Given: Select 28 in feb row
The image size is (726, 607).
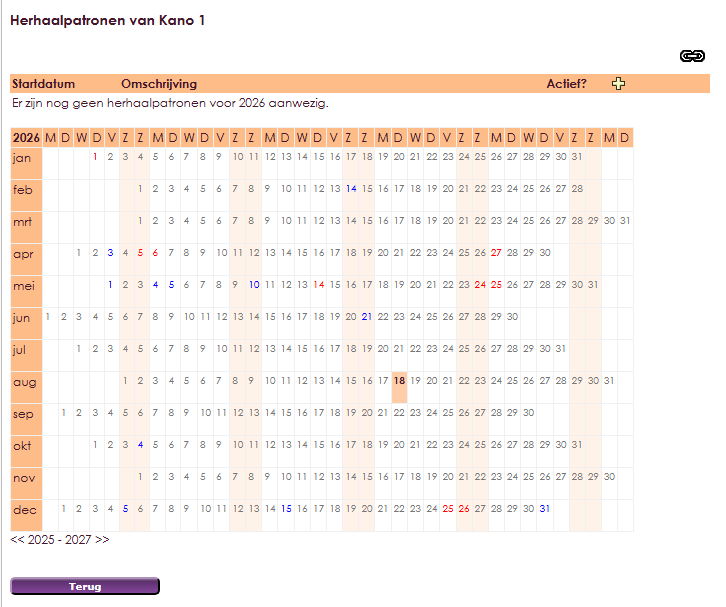Looking at the screenshot, I should click(577, 189).
